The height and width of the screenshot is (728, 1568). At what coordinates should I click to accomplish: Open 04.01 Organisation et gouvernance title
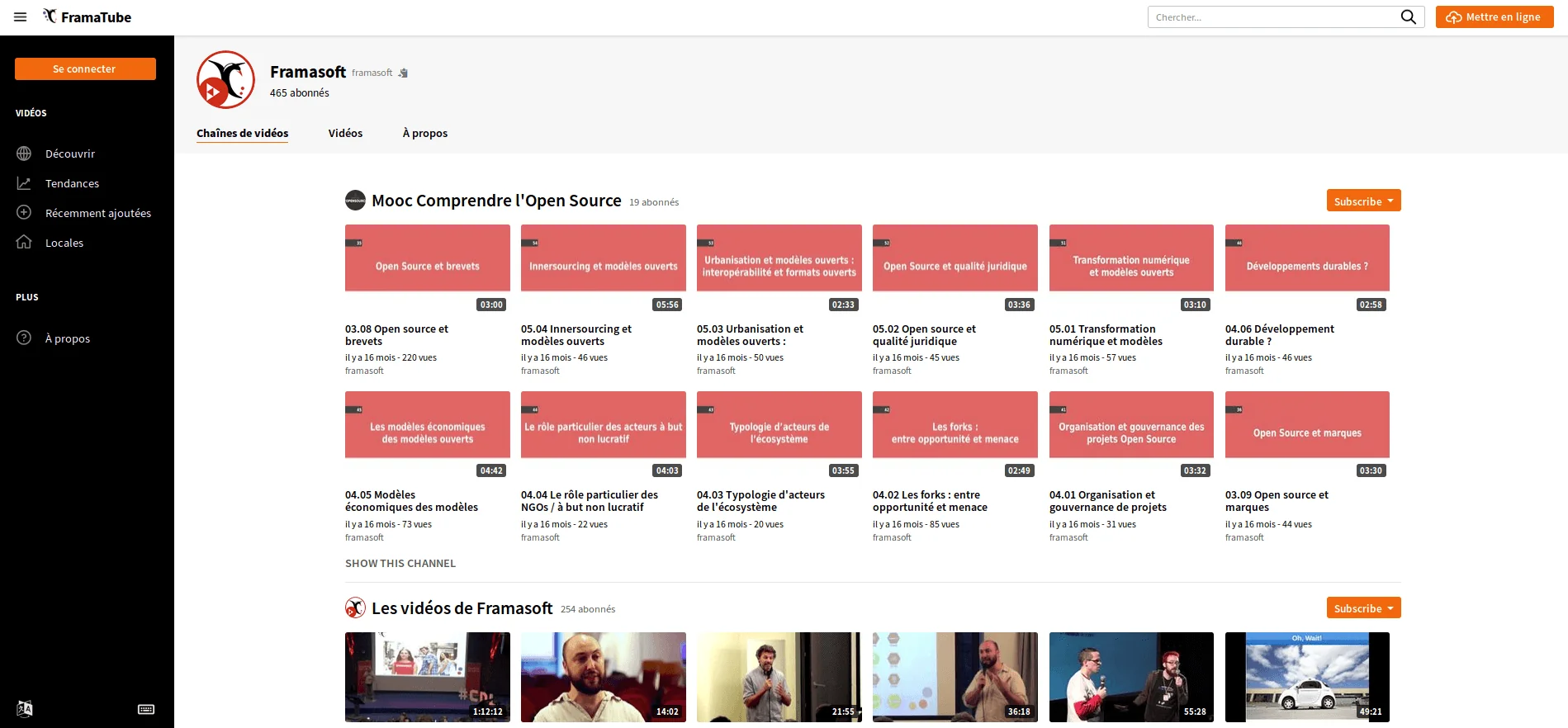(x=1107, y=501)
